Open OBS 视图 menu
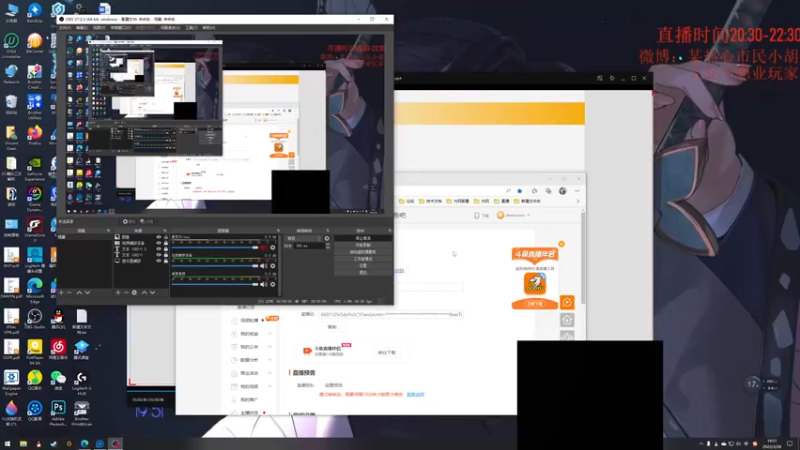This screenshot has width=800, height=450. [99, 28]
